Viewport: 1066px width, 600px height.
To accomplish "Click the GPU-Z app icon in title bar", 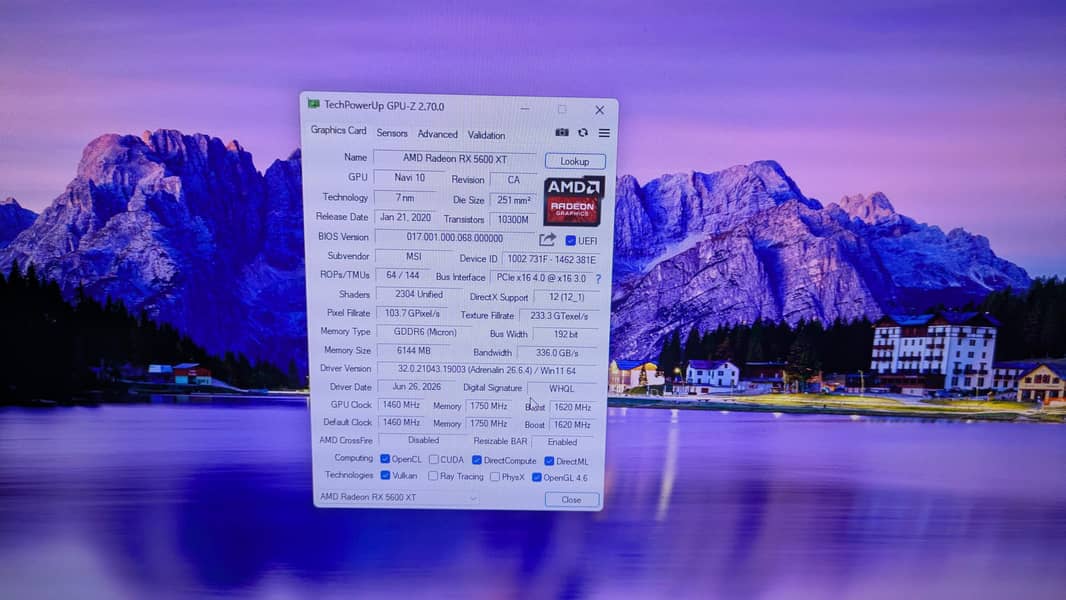I will pos(313,104).
